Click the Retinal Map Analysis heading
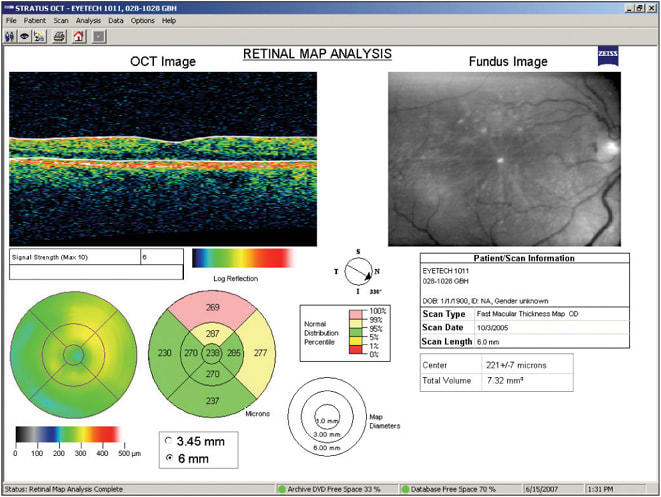This screenshot has width=661, height=497. pos(317,54)
